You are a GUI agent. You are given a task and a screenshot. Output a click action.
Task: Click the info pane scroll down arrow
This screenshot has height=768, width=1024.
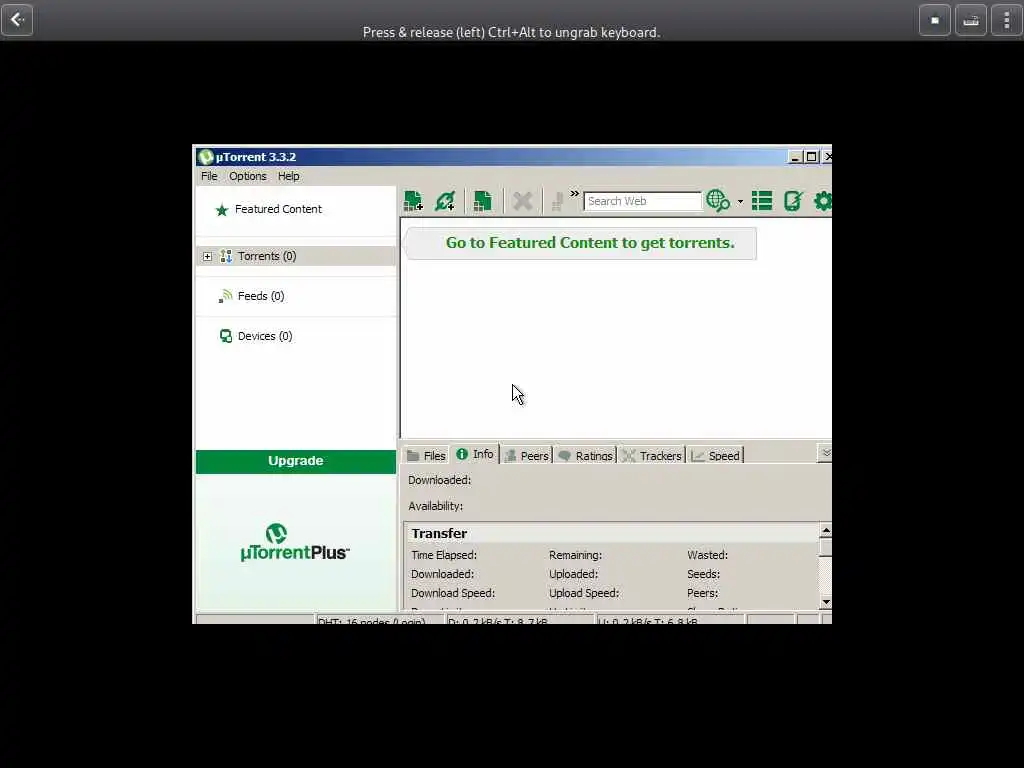point(825,602)
